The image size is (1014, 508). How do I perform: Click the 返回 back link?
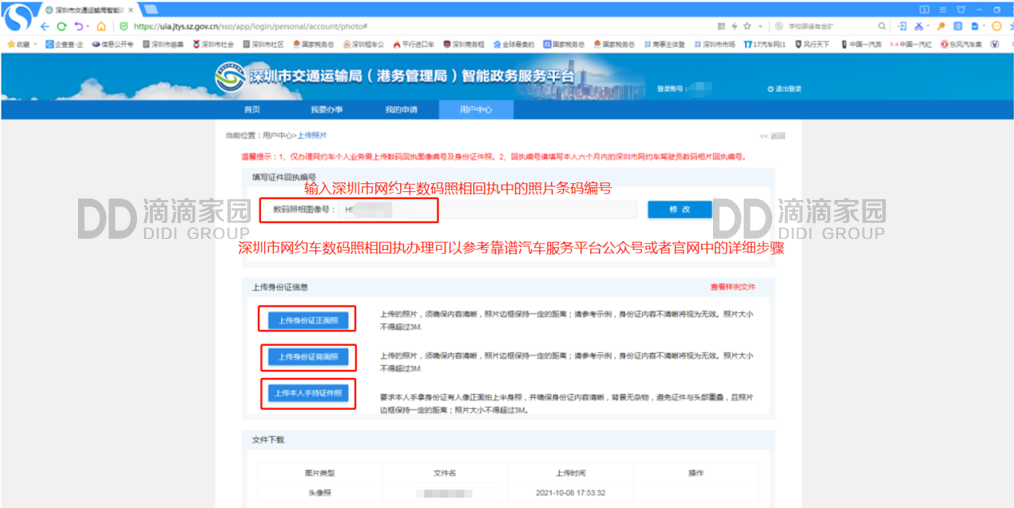(773, 136)
